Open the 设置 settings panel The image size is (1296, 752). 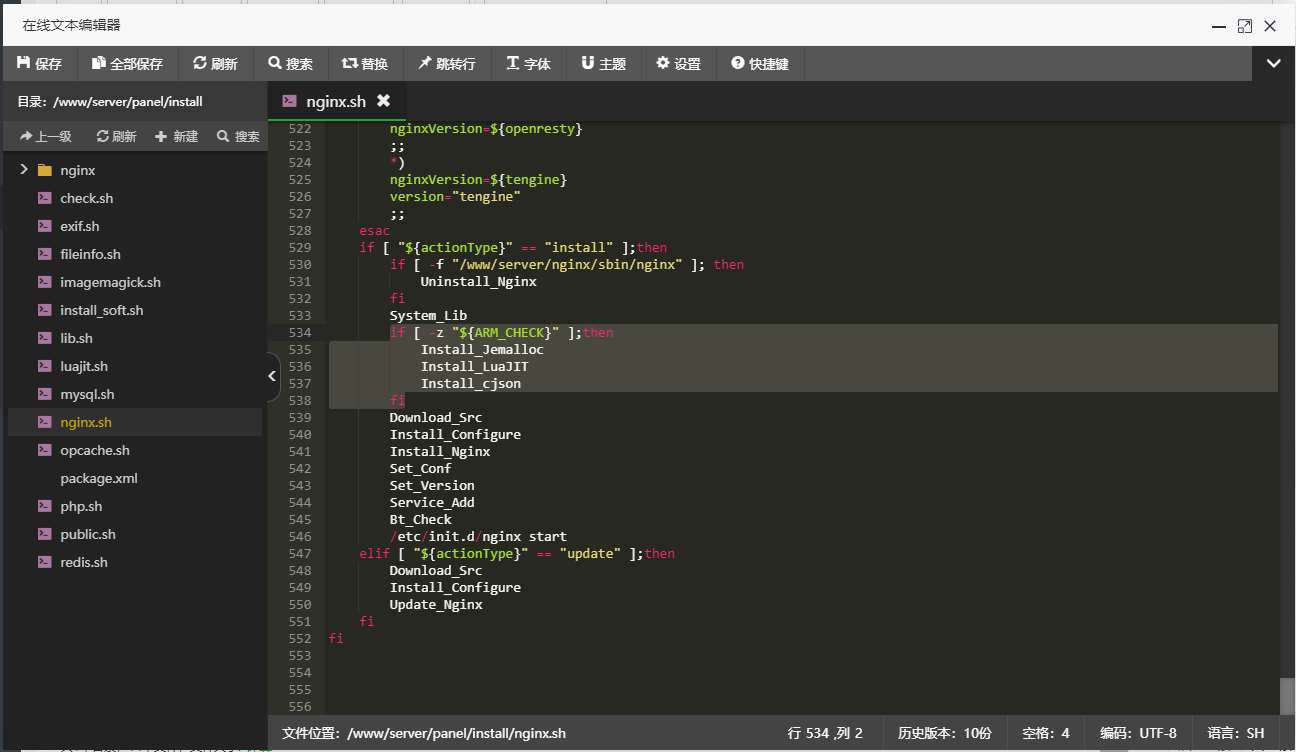(678, 64)
